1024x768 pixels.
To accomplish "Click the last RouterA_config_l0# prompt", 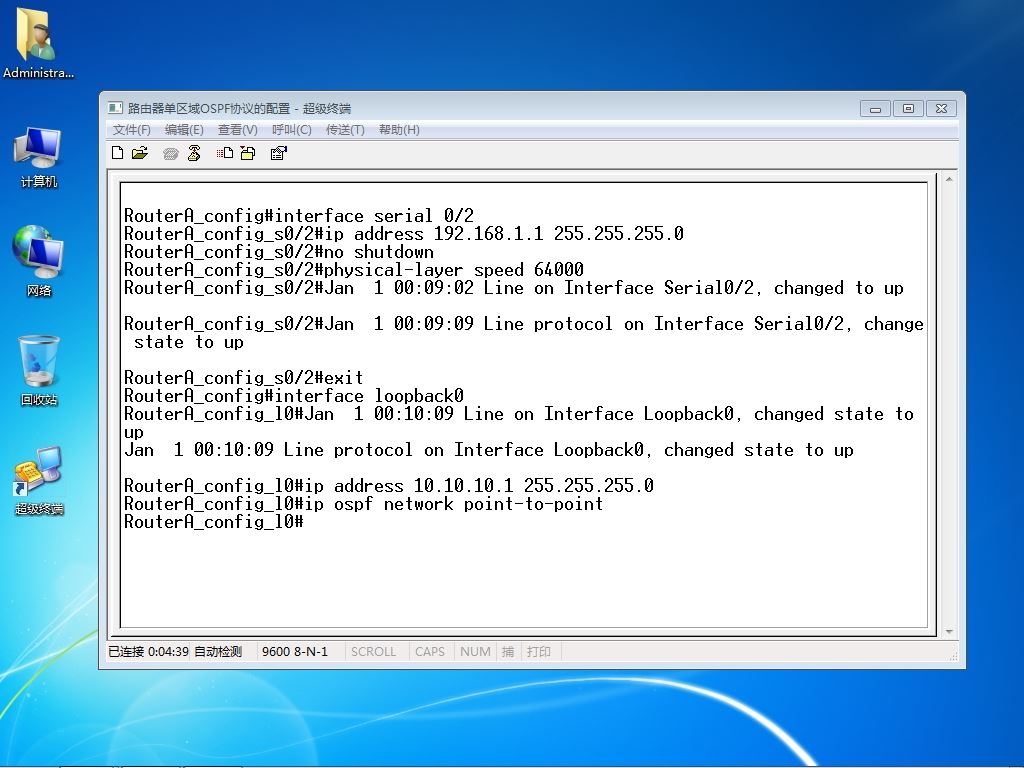I will (214, 522).
